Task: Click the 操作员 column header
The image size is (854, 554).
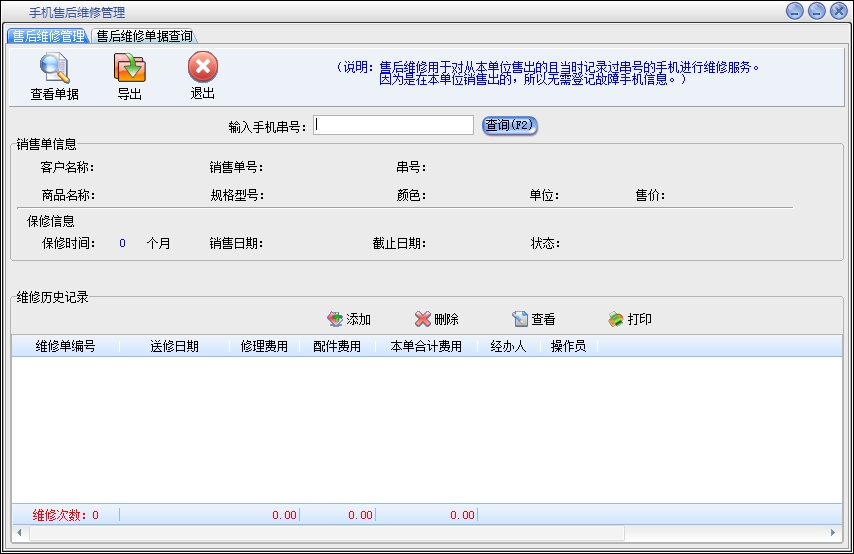Action: [568, 347]
